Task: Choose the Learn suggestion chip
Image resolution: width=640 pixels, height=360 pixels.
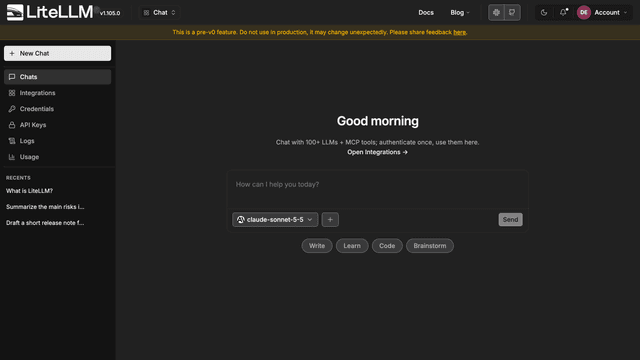Action: (352, 246)
